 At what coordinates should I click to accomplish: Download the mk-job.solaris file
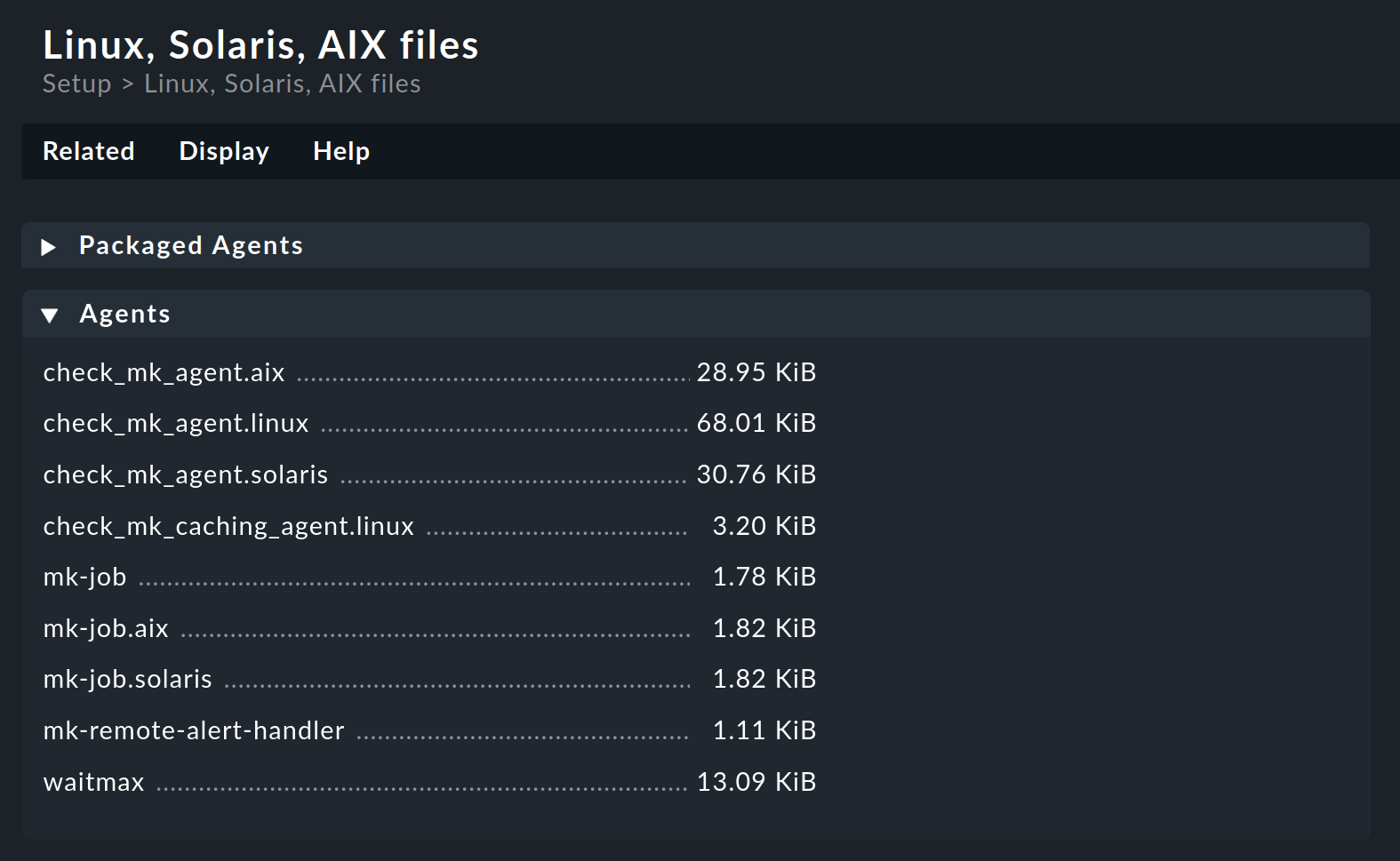[127, 679]
